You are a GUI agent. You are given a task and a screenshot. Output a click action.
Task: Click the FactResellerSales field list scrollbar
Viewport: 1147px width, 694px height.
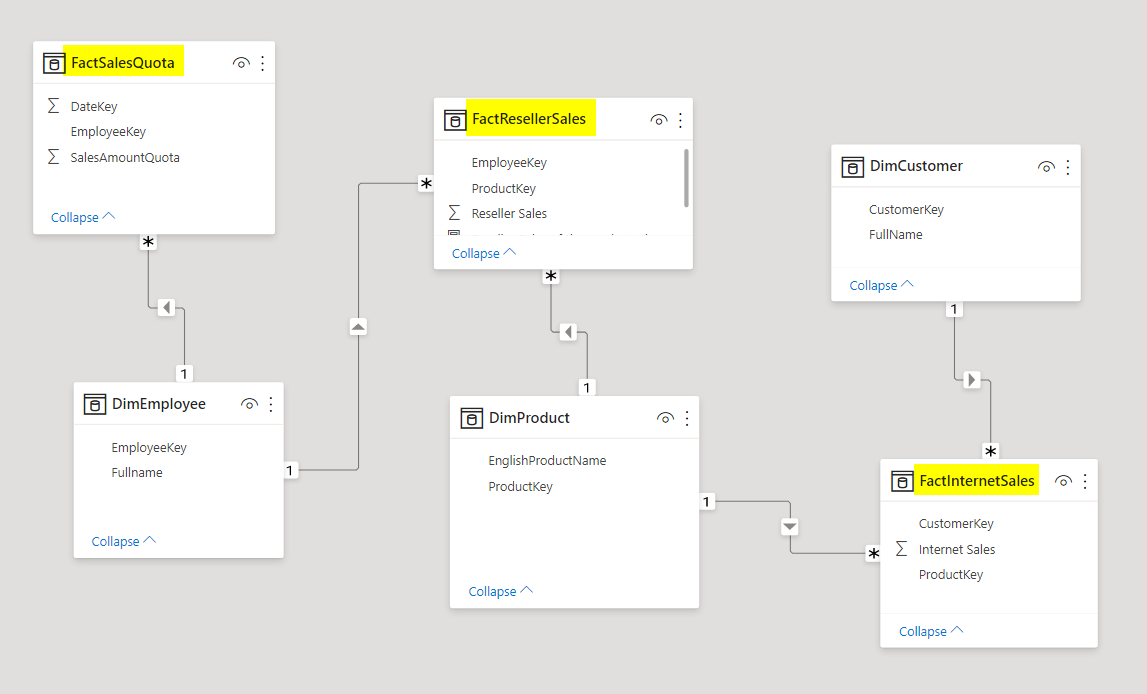pos(686,177)
